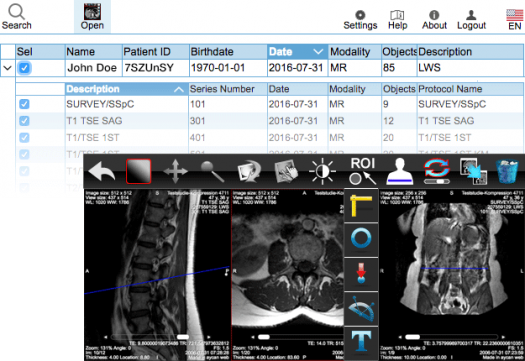Viewport: 525px width, 361px height.
Task: Click series number 301
Action: tap(198, 121)
